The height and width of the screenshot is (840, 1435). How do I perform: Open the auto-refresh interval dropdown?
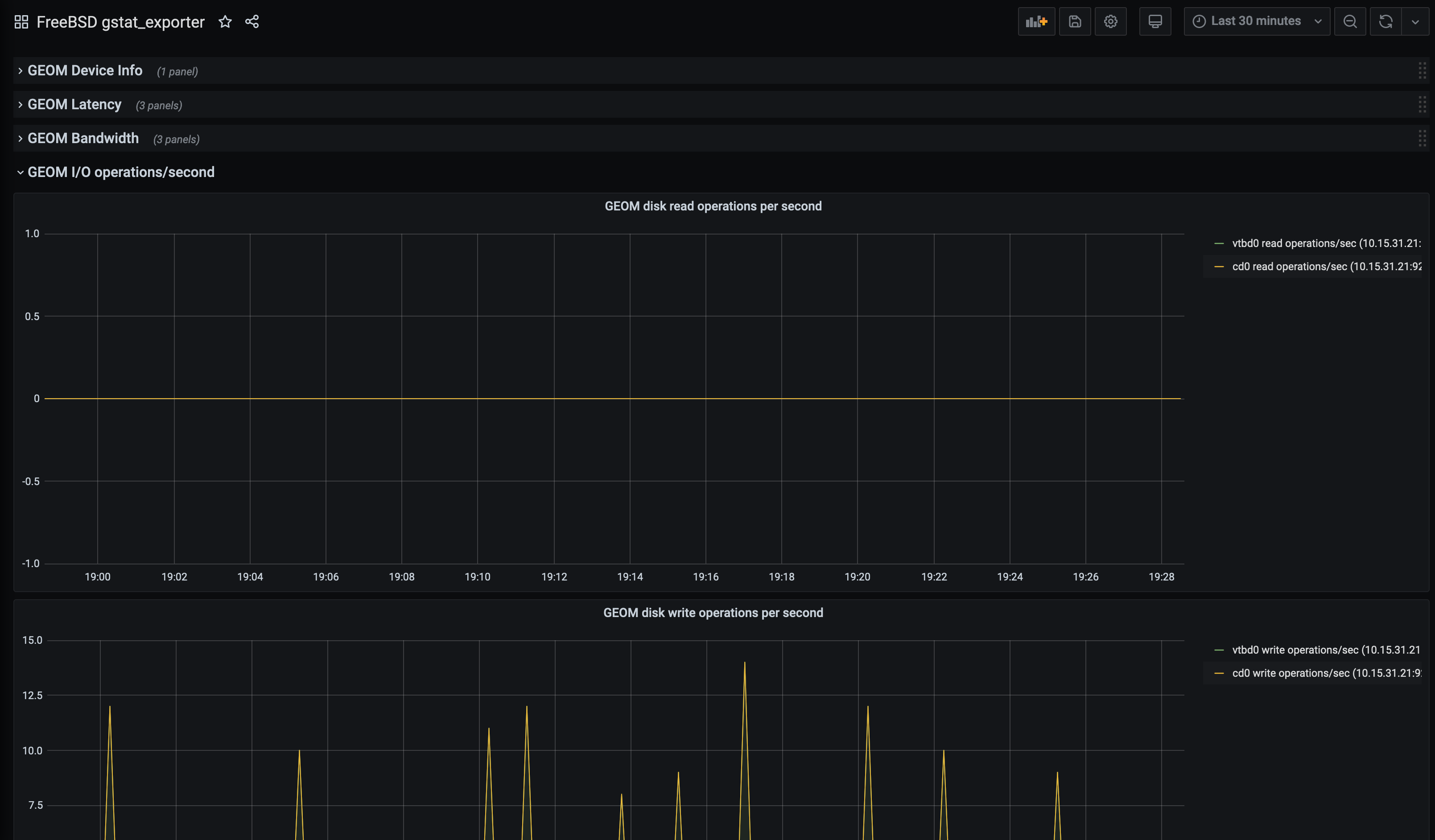click(x=1416, y=21)
